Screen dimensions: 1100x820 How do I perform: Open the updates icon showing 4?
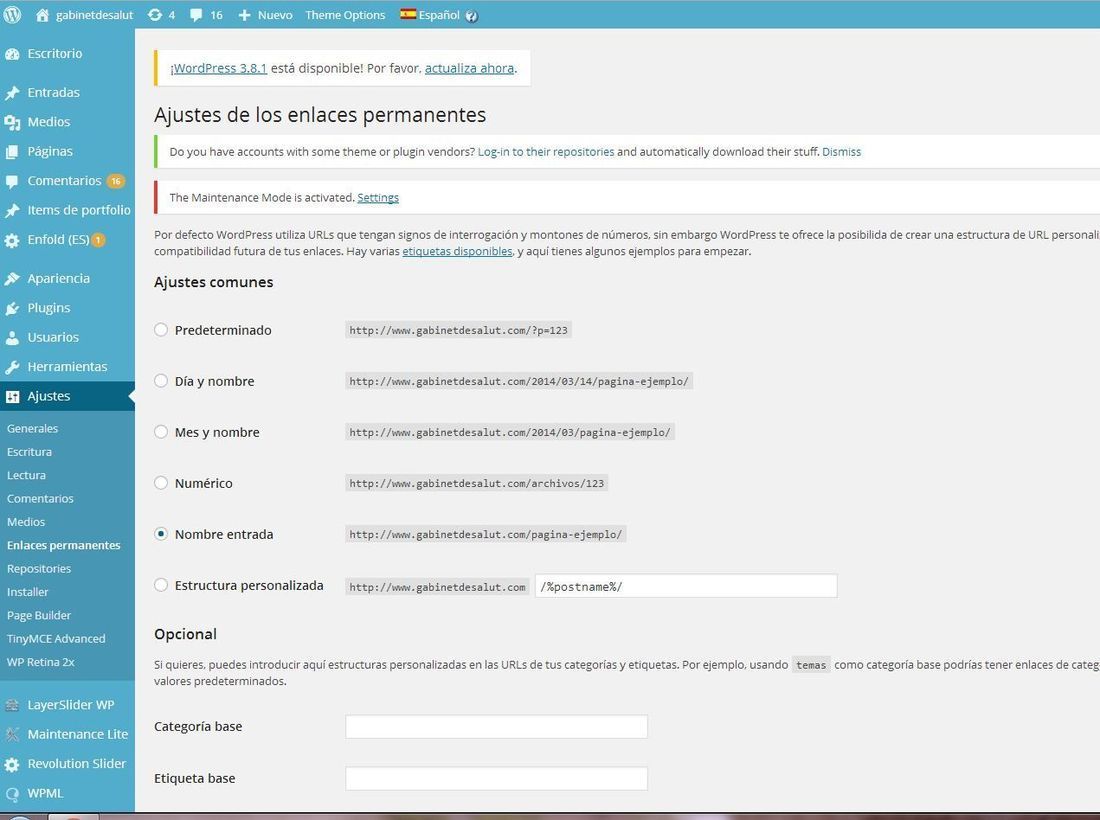pos(155,15)
